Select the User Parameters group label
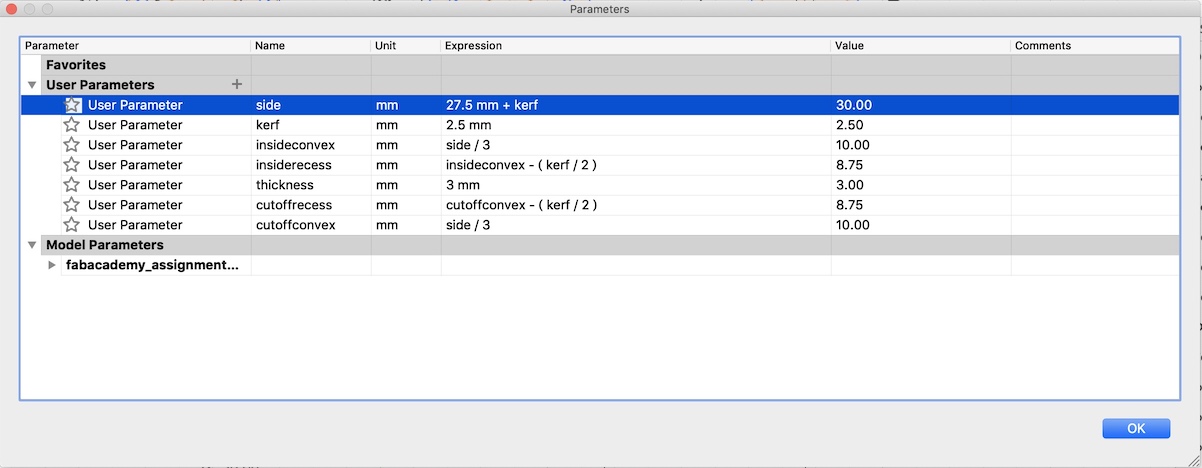The width and height of the screenshot is (1202, 468). click(x=100, y=85)
